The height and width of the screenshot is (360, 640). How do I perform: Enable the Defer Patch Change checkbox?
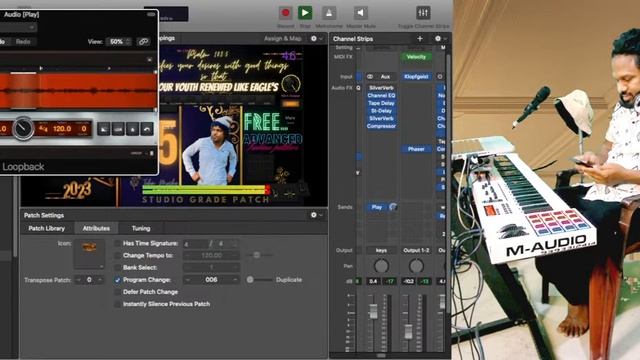point(118,292)
